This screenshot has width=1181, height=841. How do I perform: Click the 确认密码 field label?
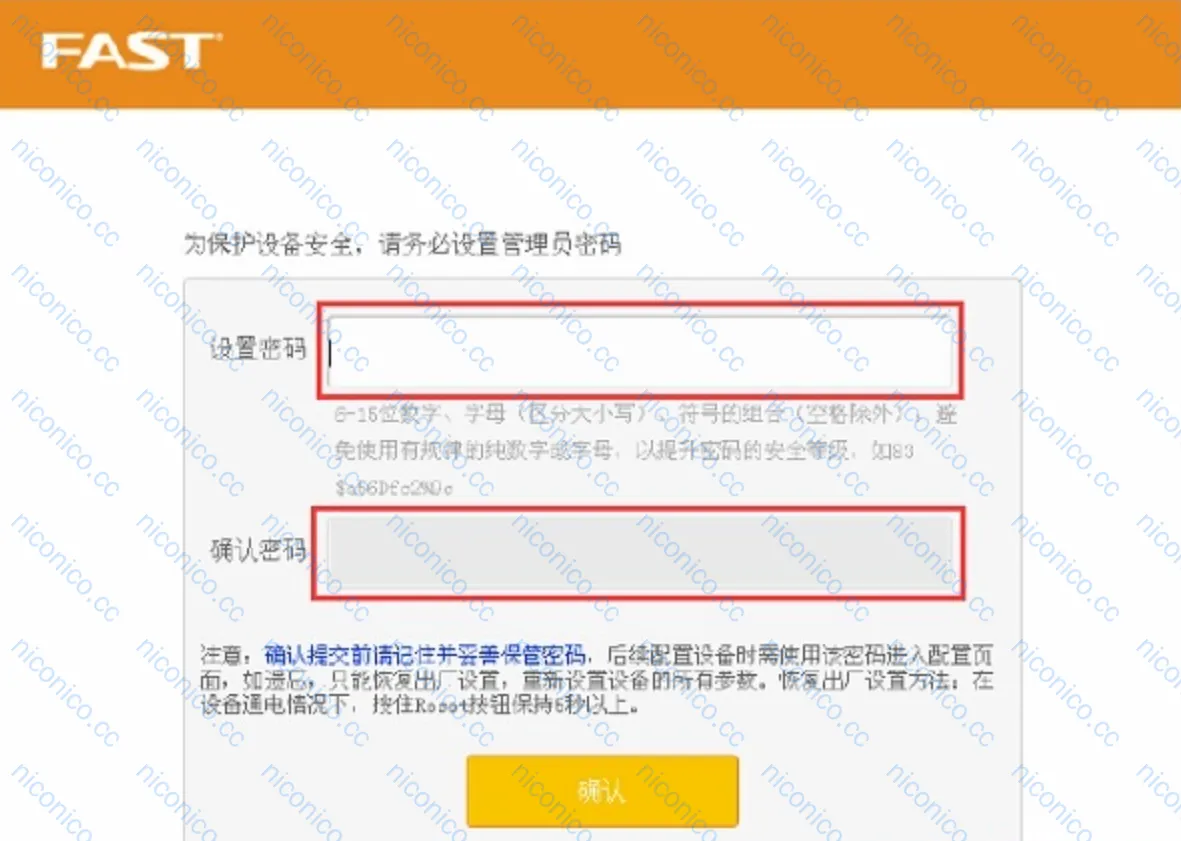pos(258,550)
